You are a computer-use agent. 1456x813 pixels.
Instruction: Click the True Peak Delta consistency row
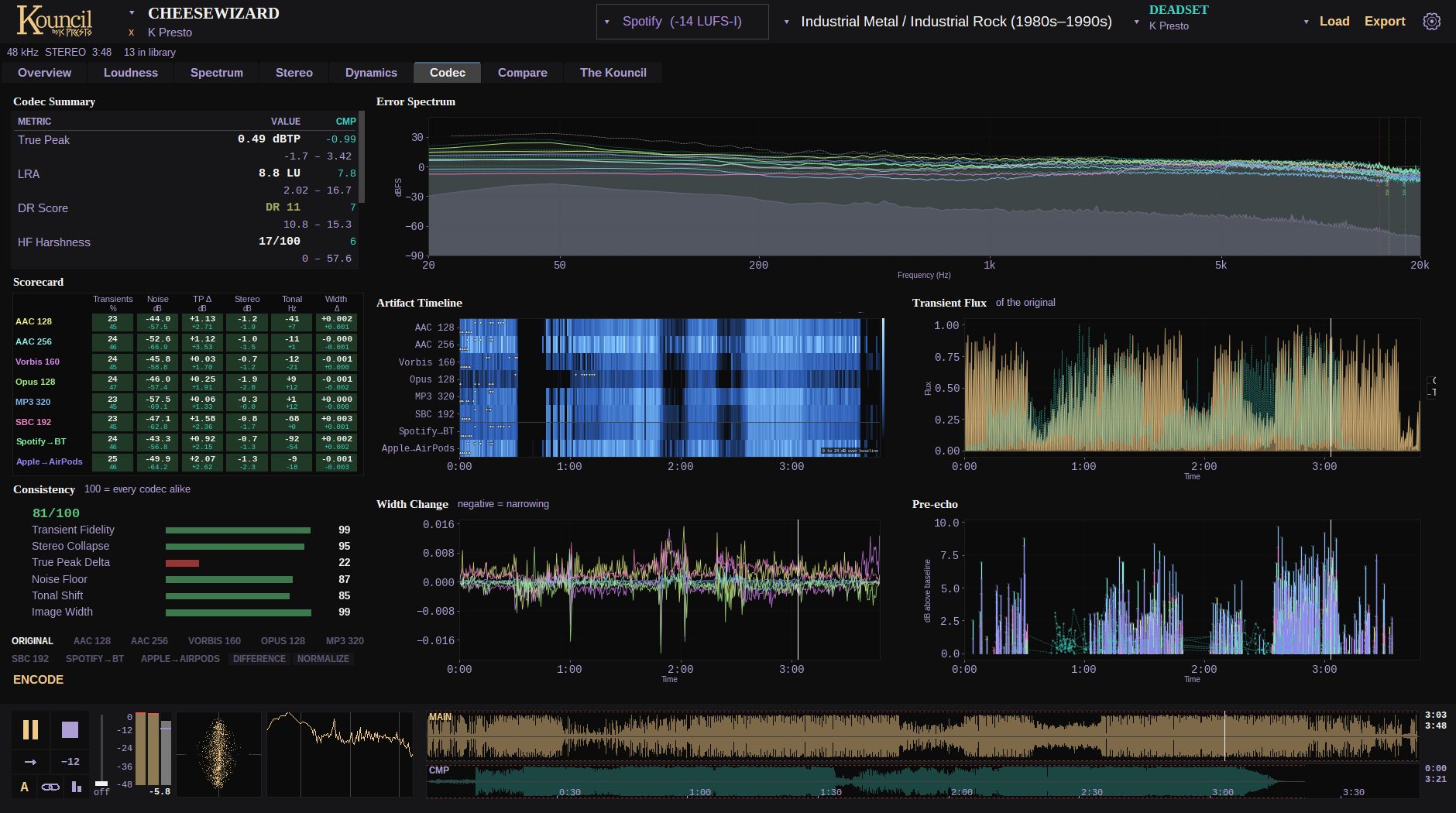pyautogui.click(x=191, y=563)
